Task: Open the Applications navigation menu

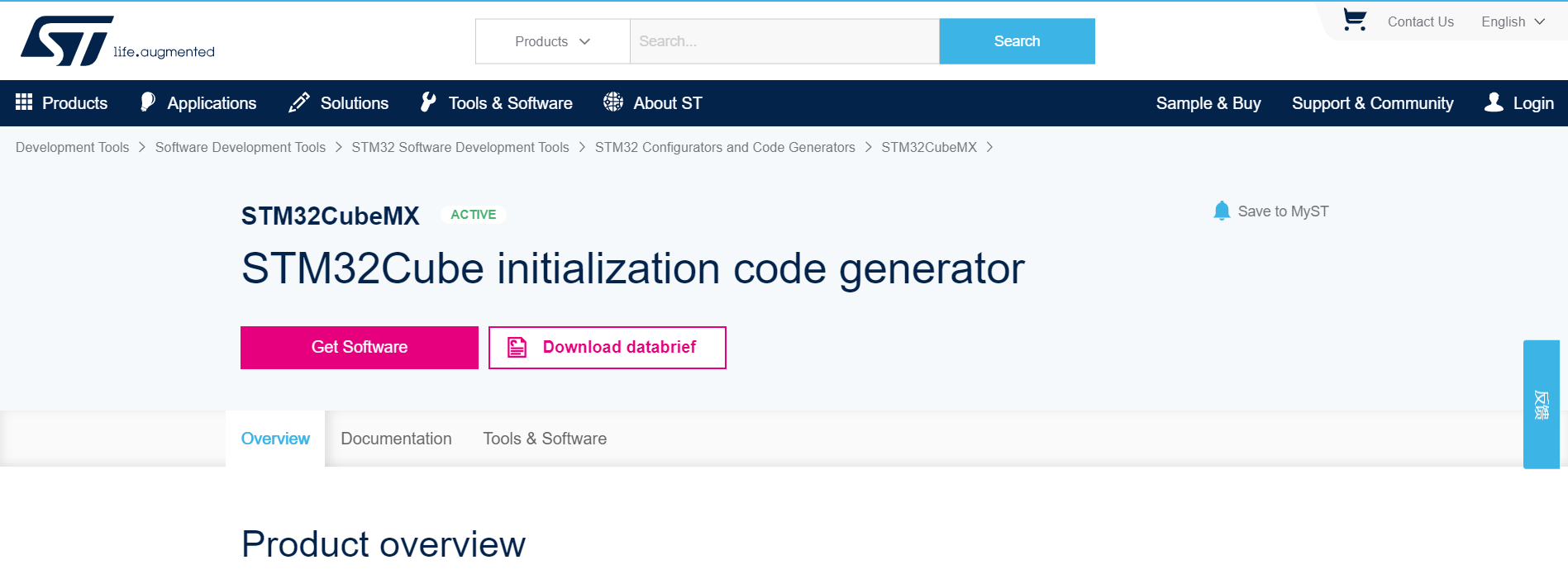Action: [x=198, y=103]
